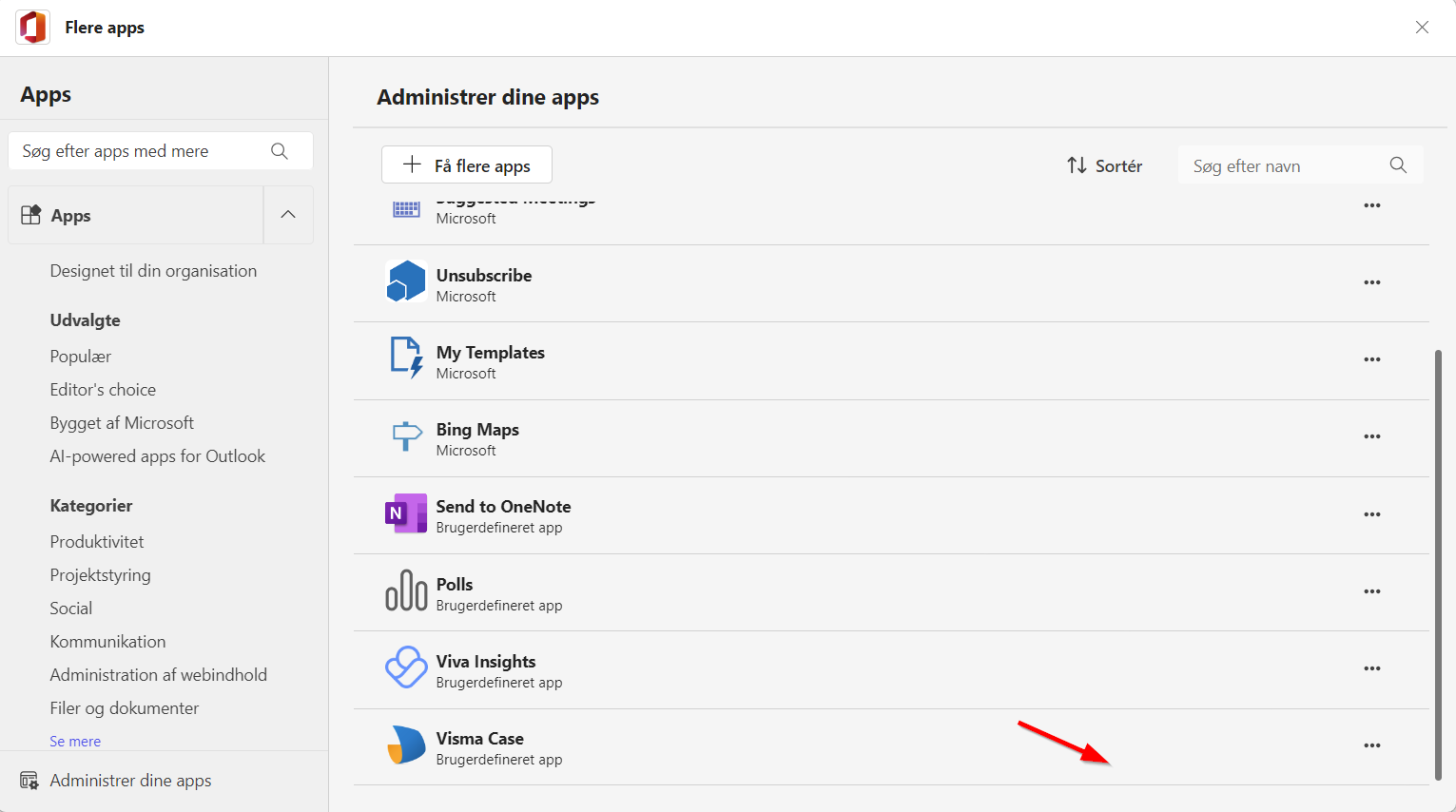This screenshot has height=812, width=1456.
Task: Click the app list vertical scrollbar
Action: [x=1438, y=565]
